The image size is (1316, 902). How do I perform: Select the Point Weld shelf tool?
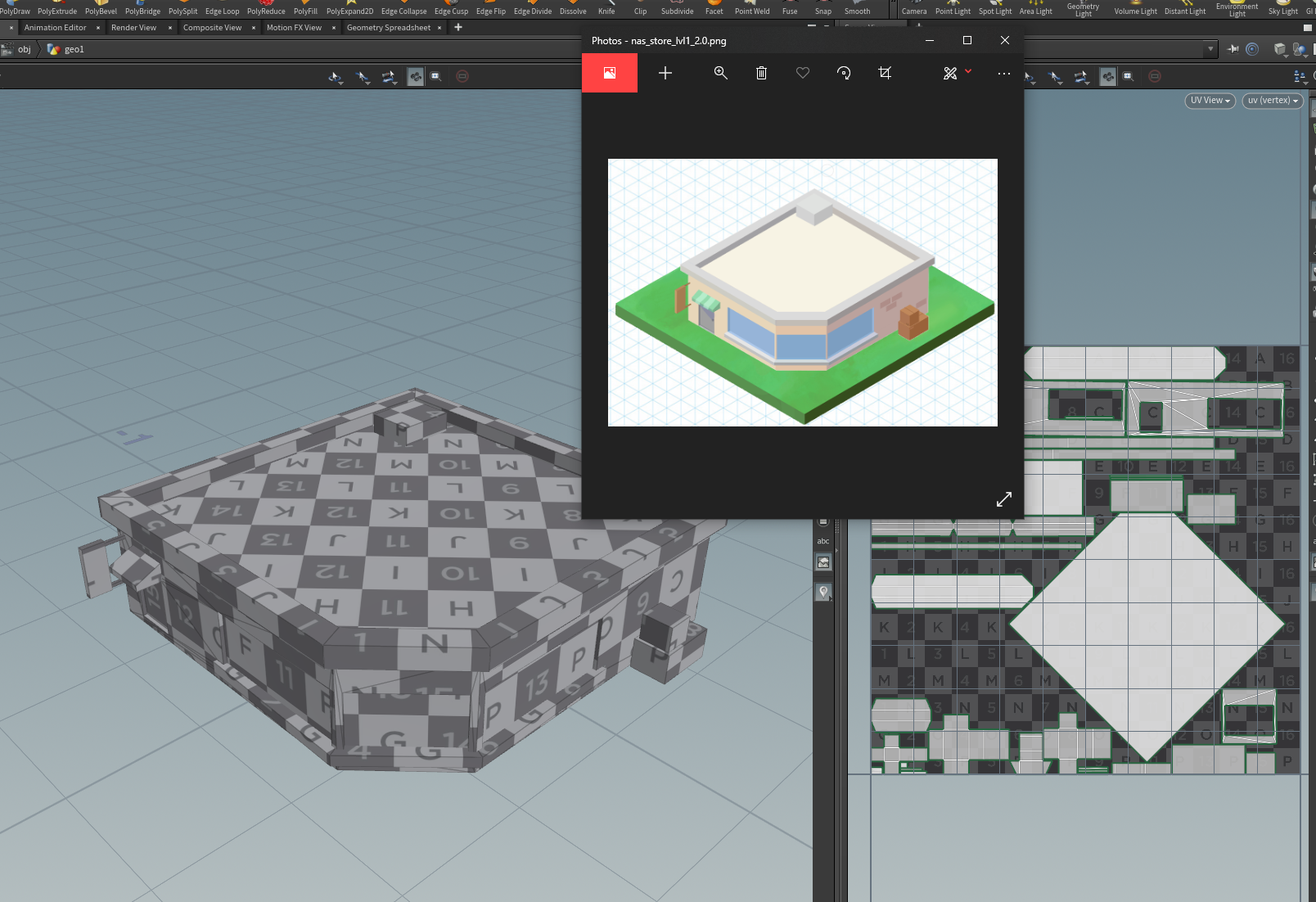coord(752,8)
